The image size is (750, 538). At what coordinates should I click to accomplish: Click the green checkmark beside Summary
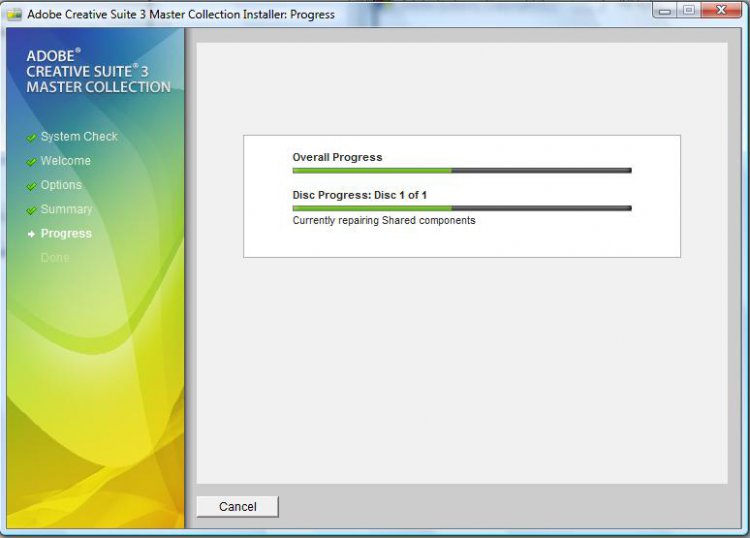click(31, 210)
